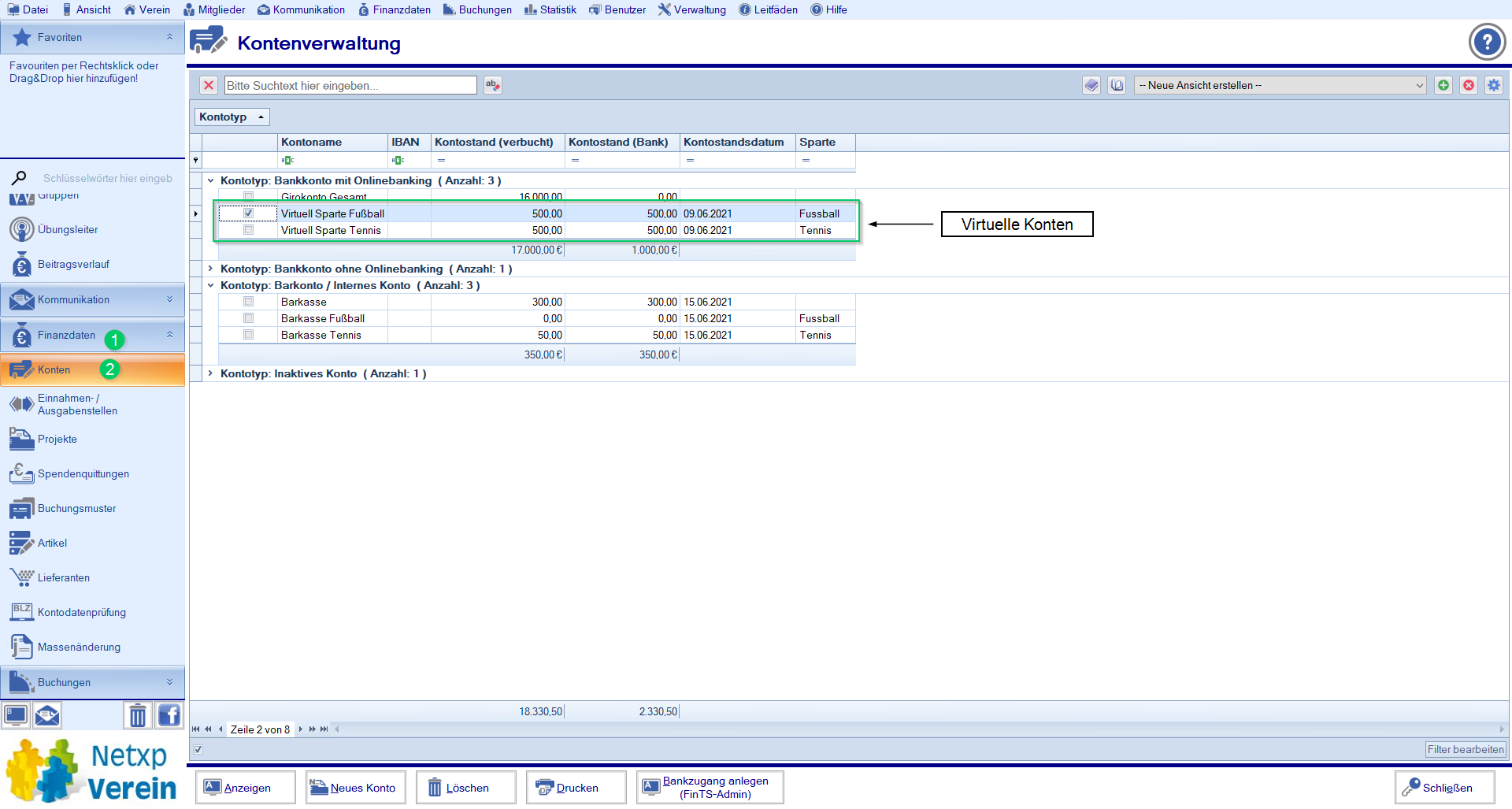
Task: Click the green add view icon
Action: 1443,85
